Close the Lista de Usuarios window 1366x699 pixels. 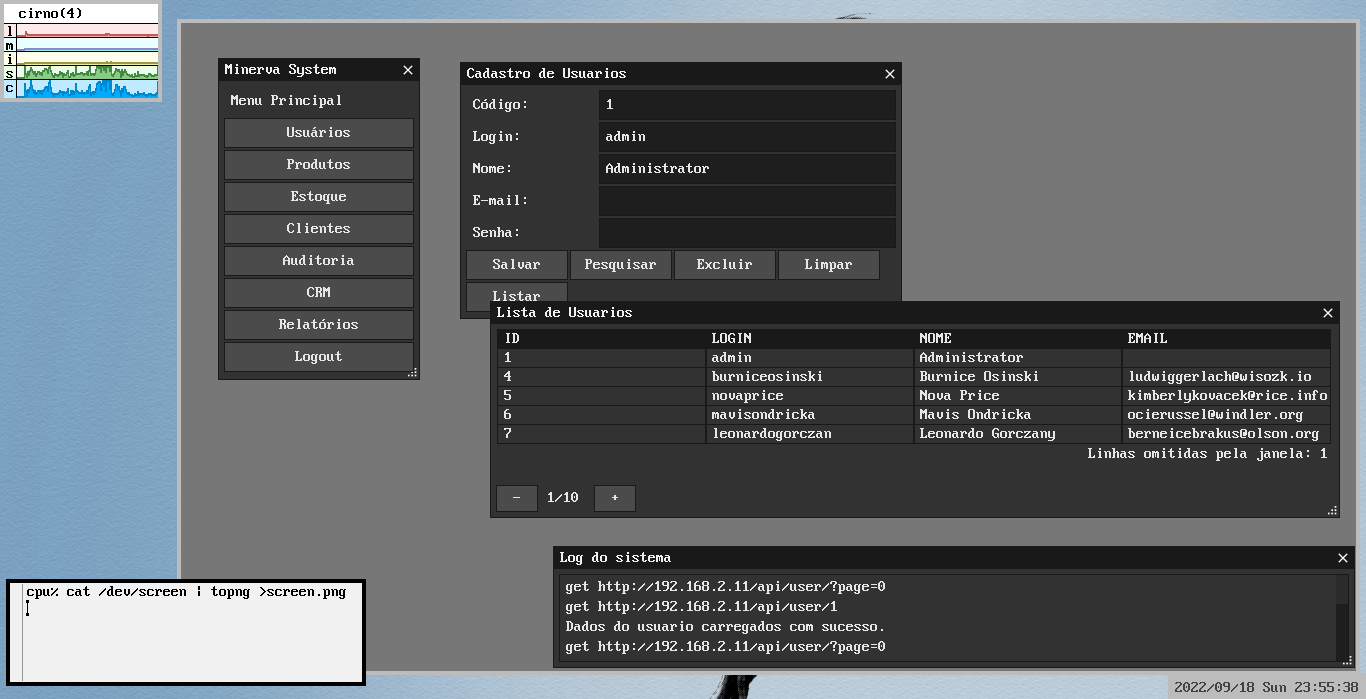[x=1328, y=313]
